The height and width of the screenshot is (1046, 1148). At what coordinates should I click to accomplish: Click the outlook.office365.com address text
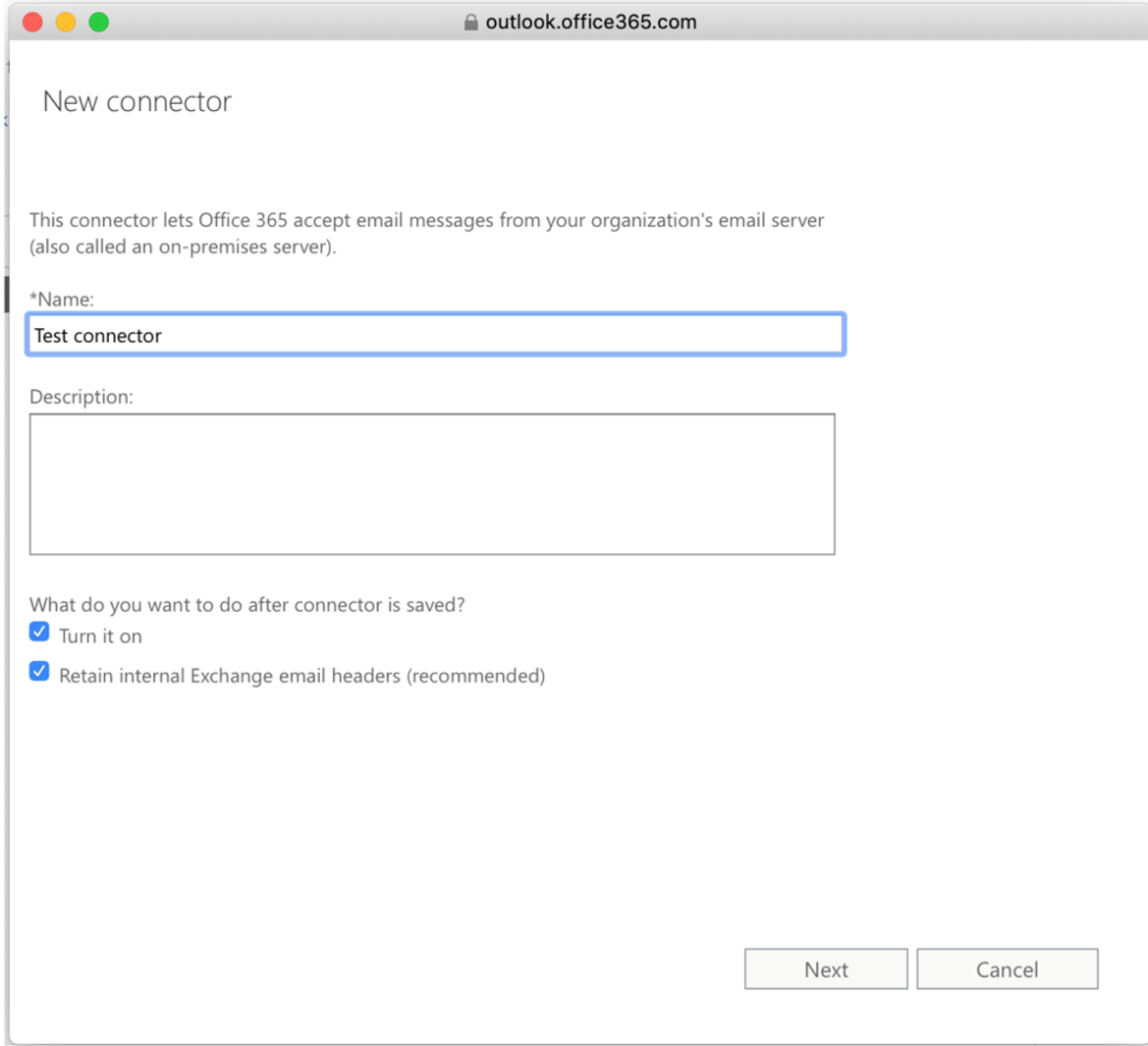pos(591,22)
